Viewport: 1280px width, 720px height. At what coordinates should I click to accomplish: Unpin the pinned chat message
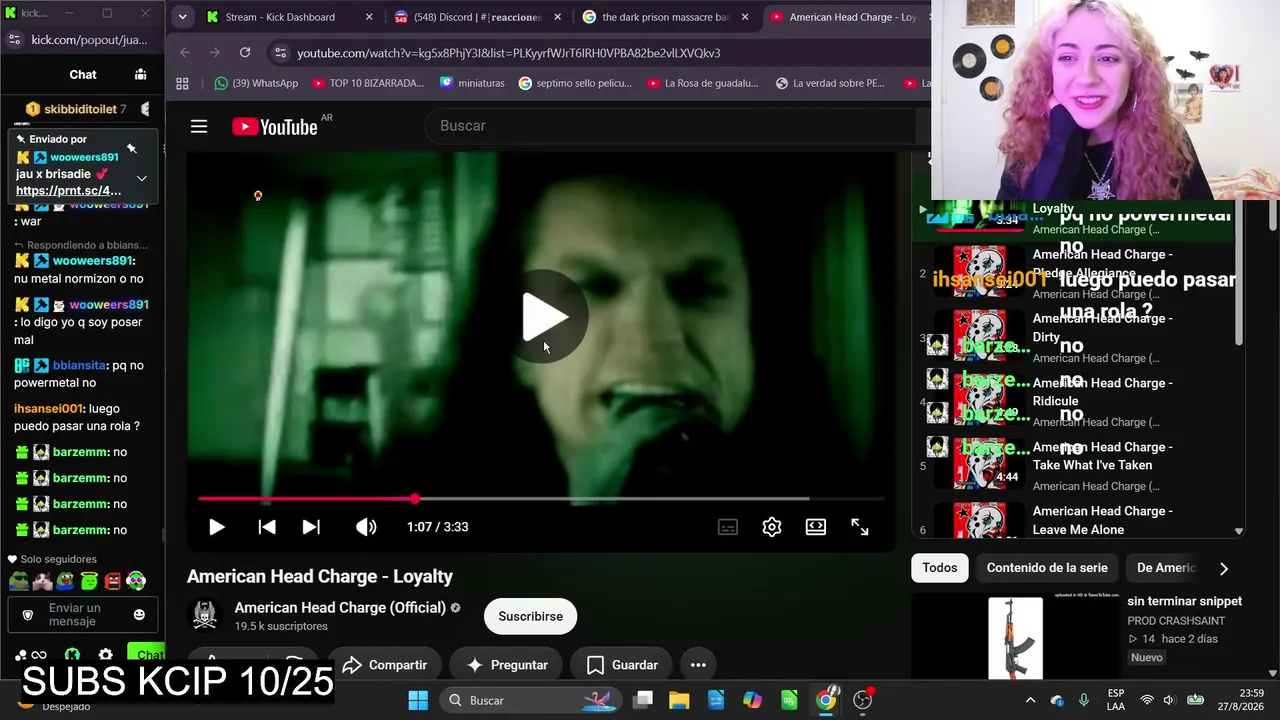(x=131, y=149)
